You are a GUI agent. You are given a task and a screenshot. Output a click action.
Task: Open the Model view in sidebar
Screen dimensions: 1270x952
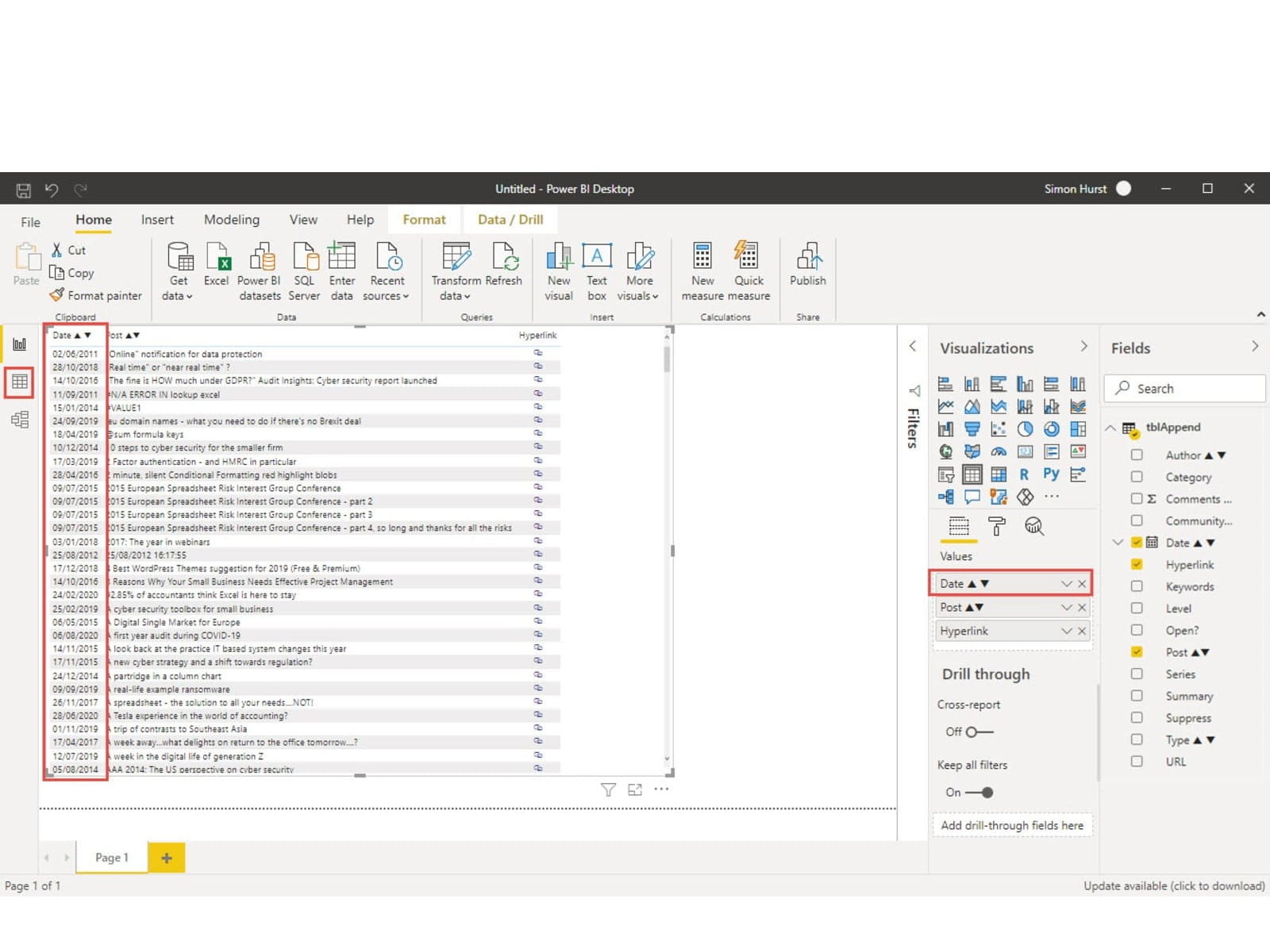coord(20,420)
